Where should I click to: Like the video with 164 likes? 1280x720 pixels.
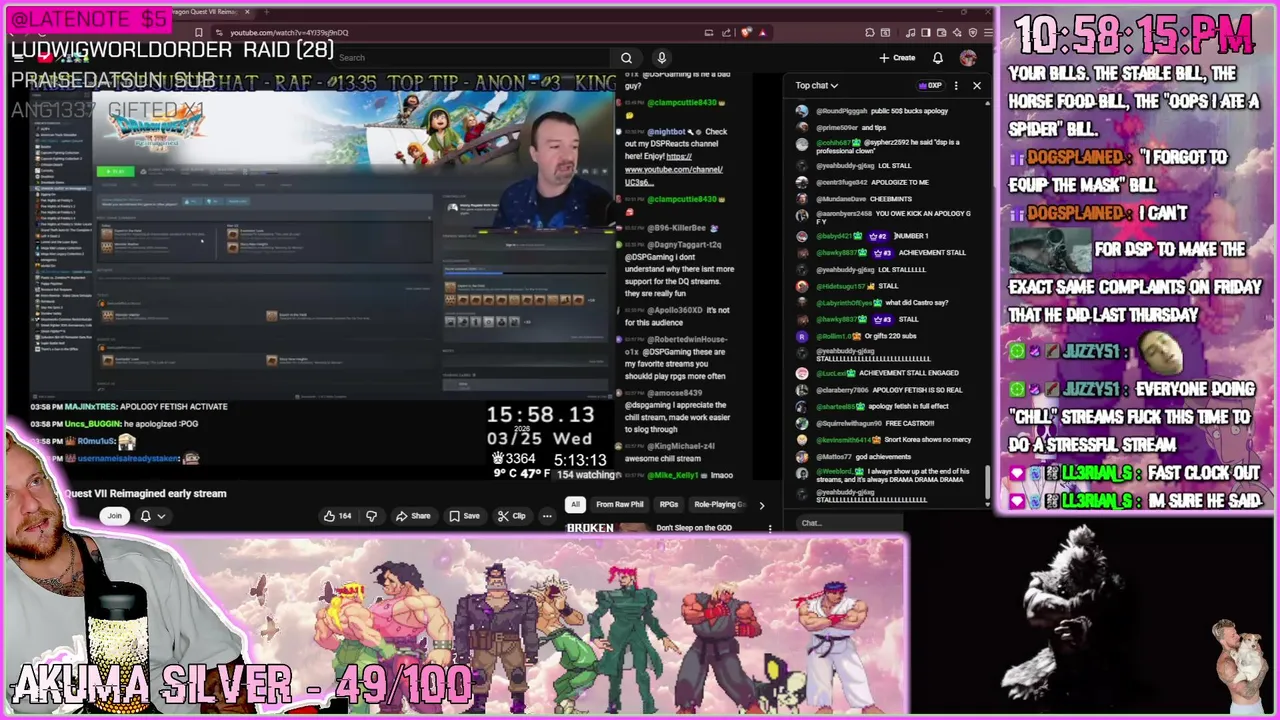(x=337, y=516)
